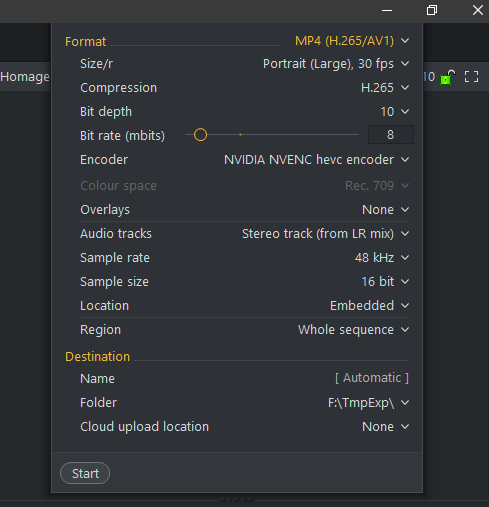This screenshot has width=489, height=507.
Task: Close the application window
Action: point(477,10)
